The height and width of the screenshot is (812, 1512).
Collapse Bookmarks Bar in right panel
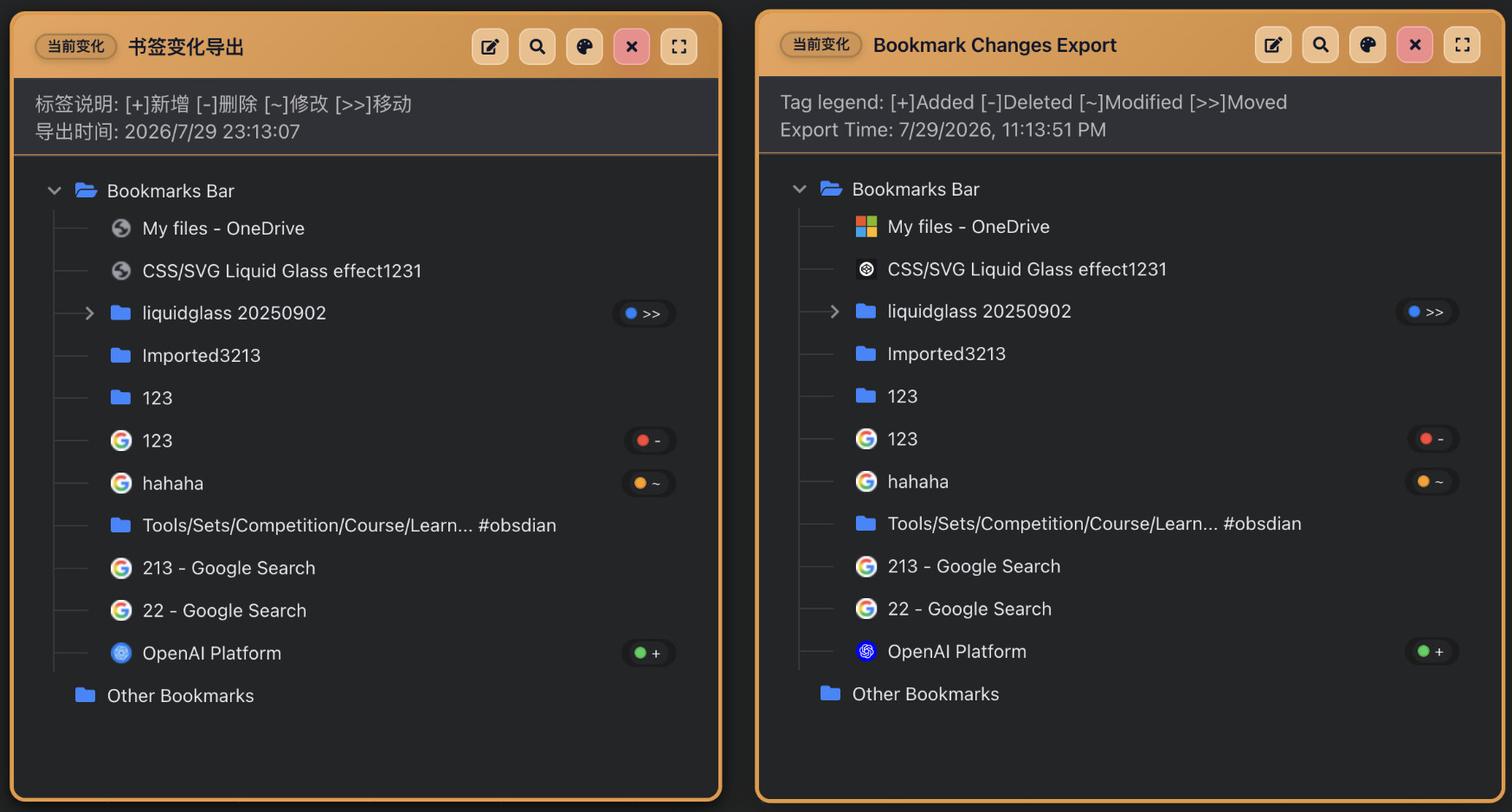800,189
